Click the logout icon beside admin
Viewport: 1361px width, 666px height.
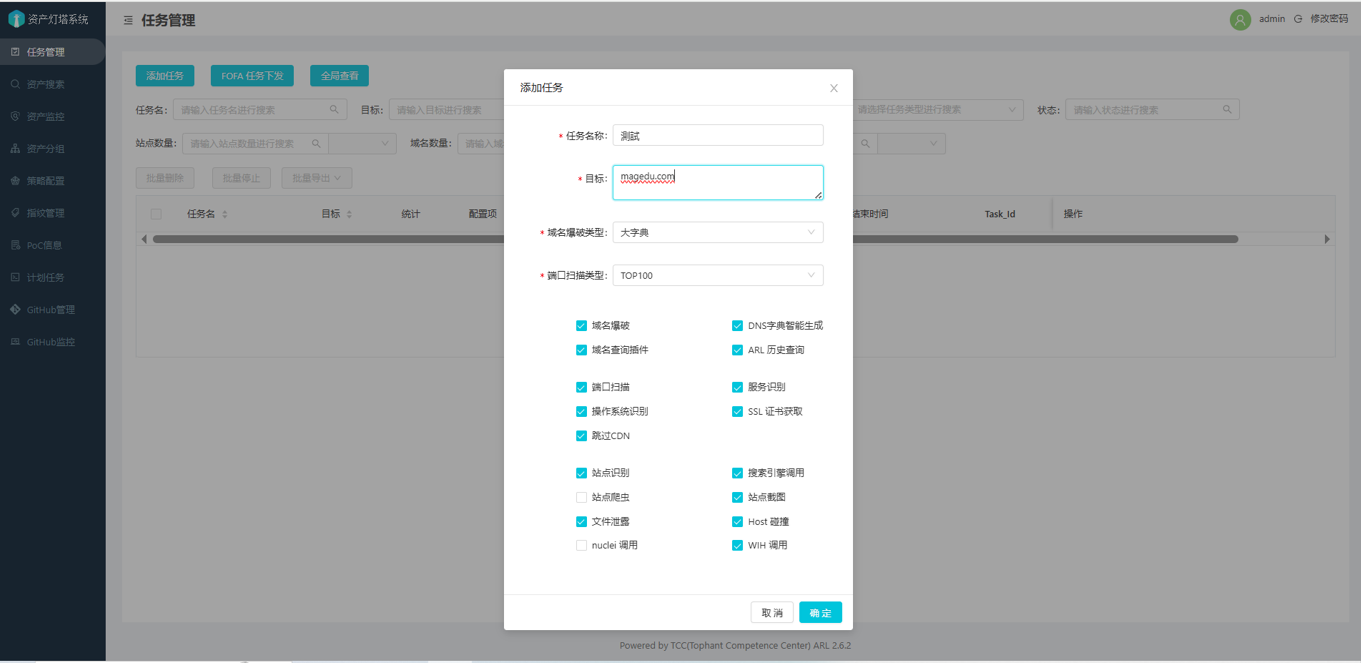click(x=1298, y=19)
